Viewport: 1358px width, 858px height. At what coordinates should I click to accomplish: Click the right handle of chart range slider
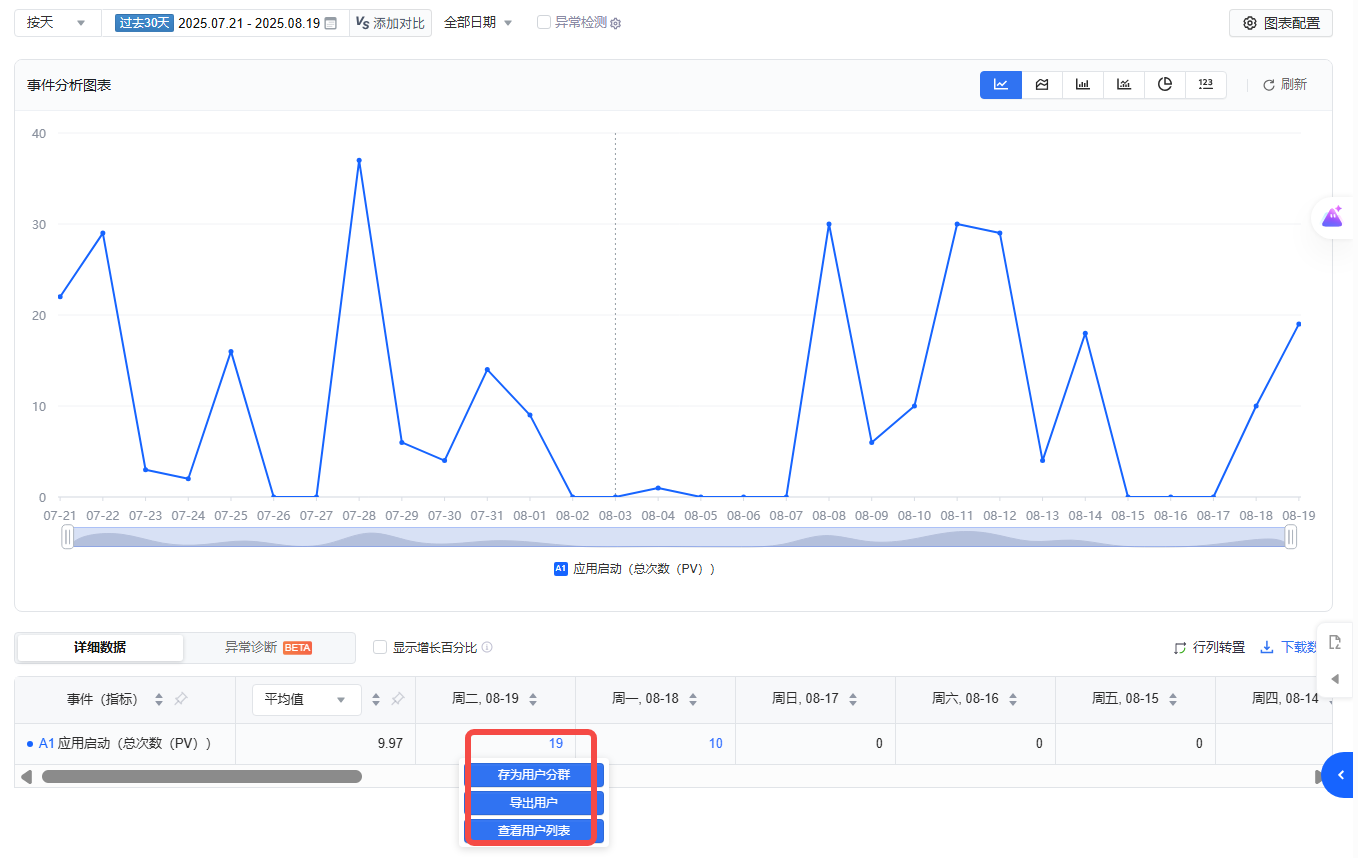1291,537
